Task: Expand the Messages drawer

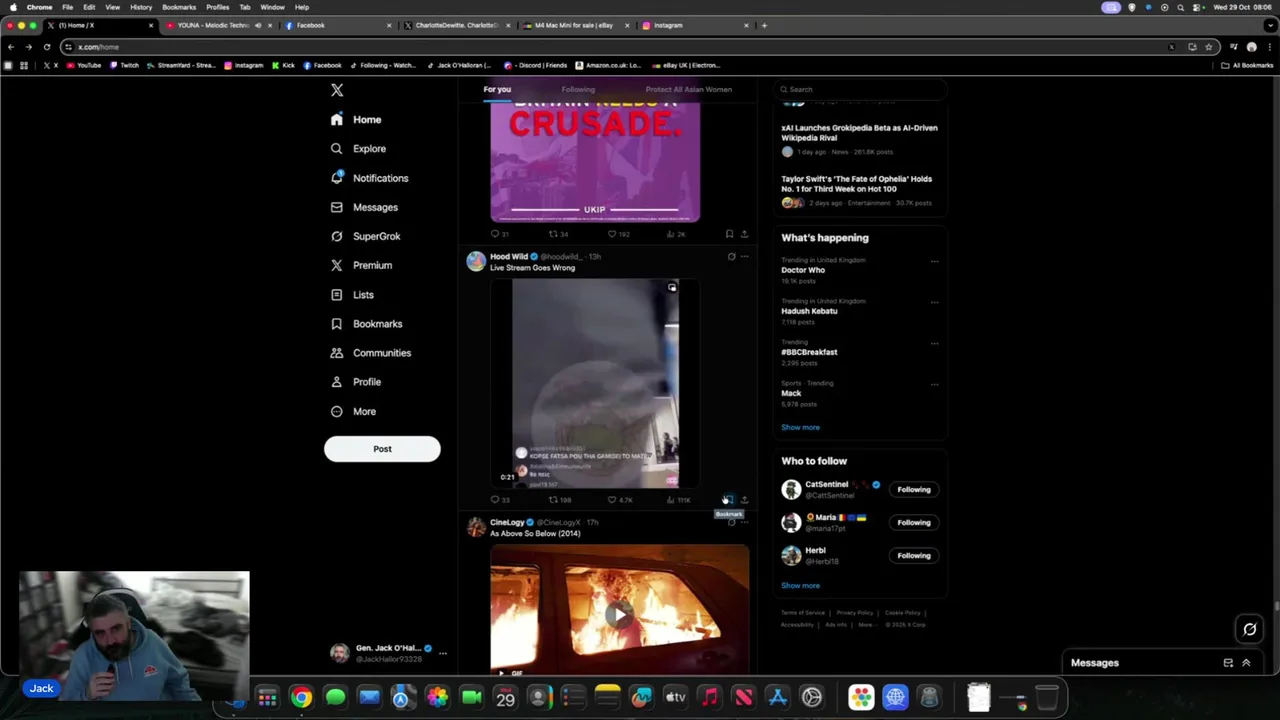Action: (1246, 663)
